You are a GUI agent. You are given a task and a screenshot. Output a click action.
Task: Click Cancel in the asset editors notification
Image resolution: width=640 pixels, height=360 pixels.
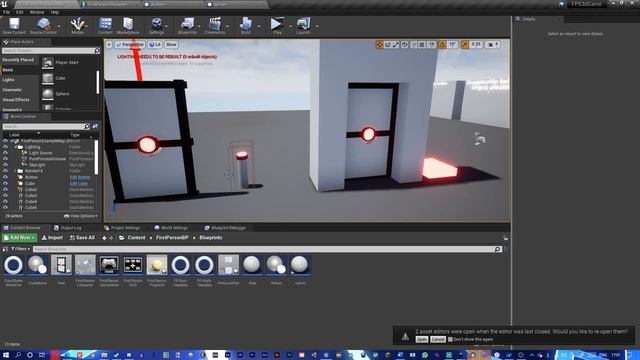point(438,339)
